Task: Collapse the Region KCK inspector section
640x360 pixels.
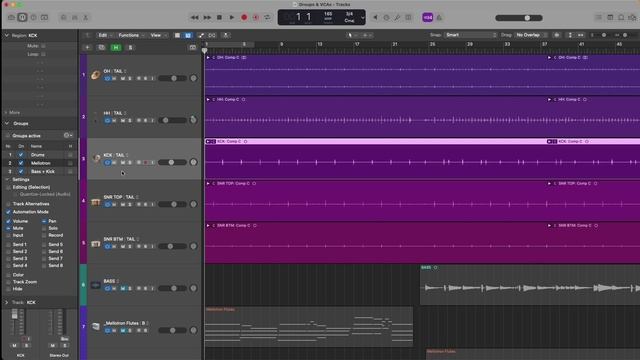Action: [x=7, y=36]
